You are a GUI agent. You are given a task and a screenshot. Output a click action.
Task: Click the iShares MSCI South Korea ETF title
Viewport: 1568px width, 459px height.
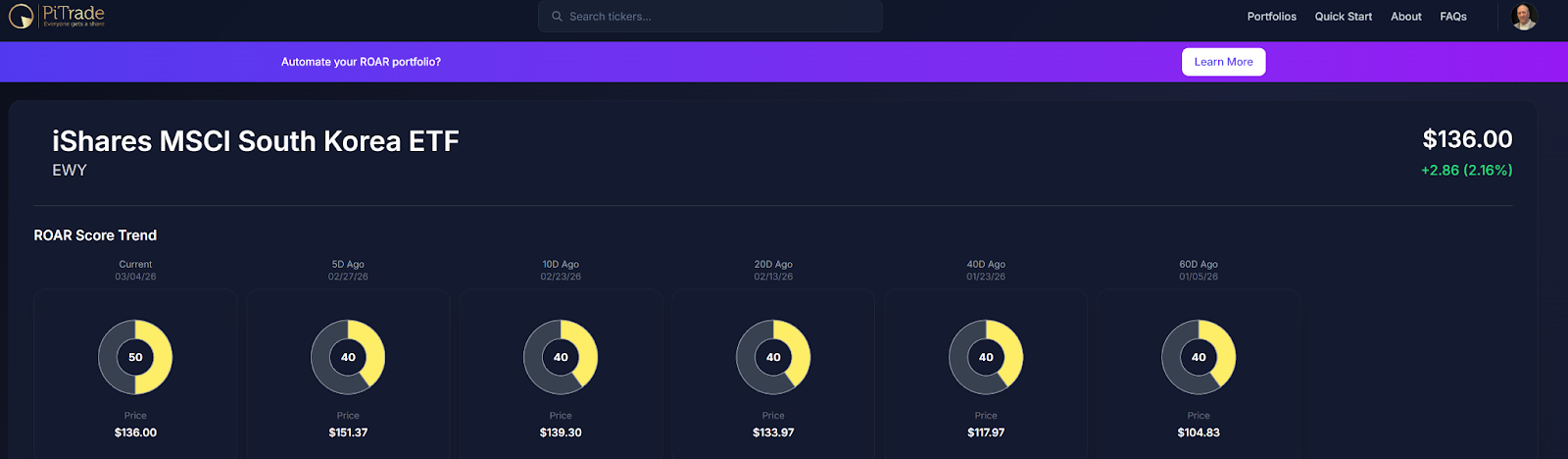point(256,141)
